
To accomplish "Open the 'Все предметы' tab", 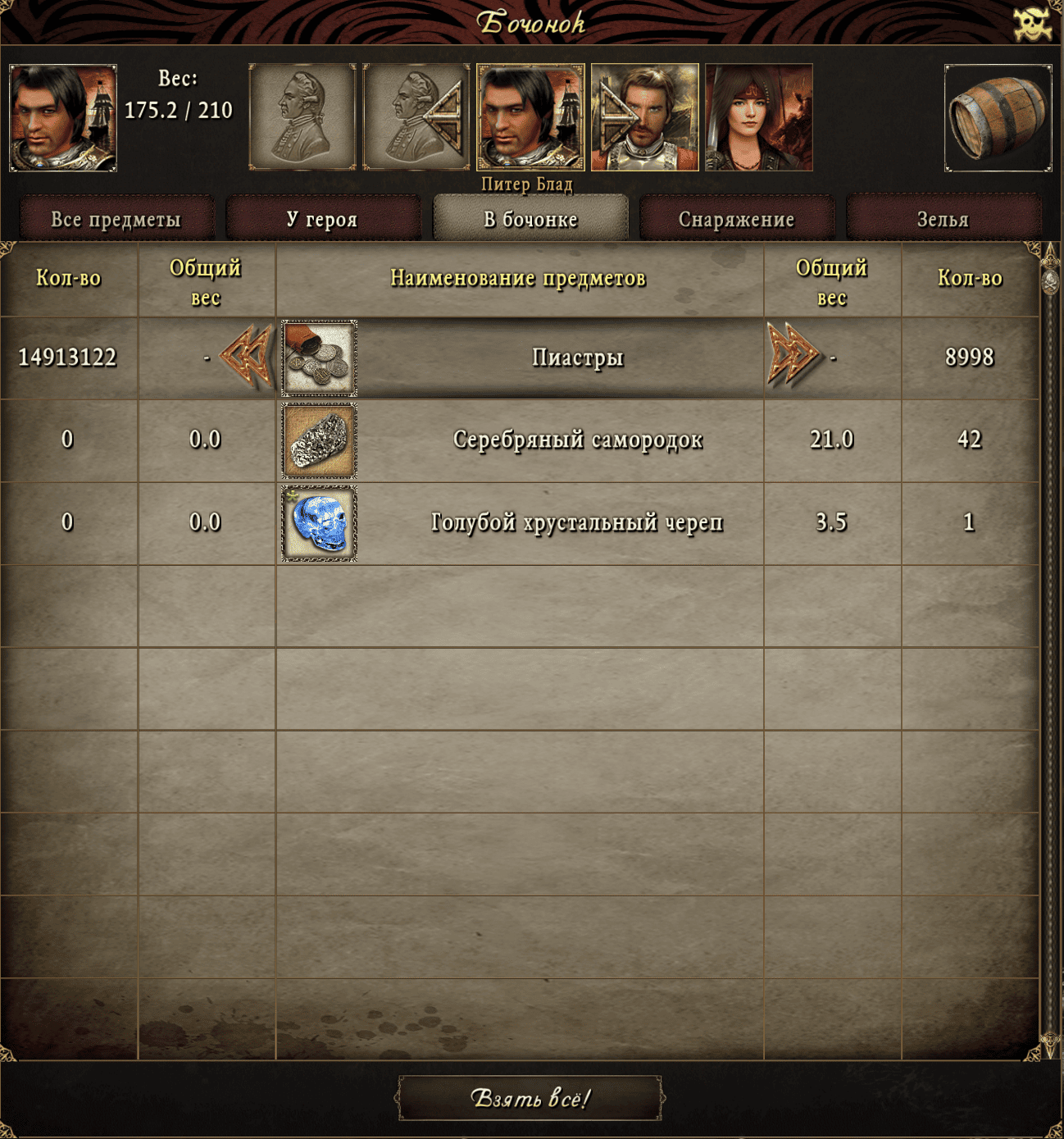I will click(116, 219).
